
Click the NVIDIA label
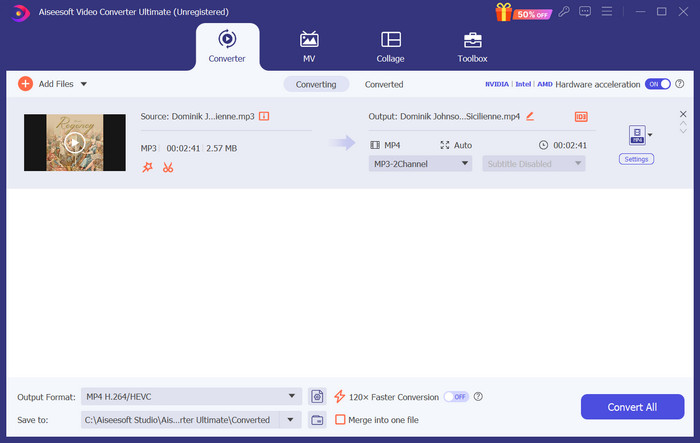tap(497, 84)
